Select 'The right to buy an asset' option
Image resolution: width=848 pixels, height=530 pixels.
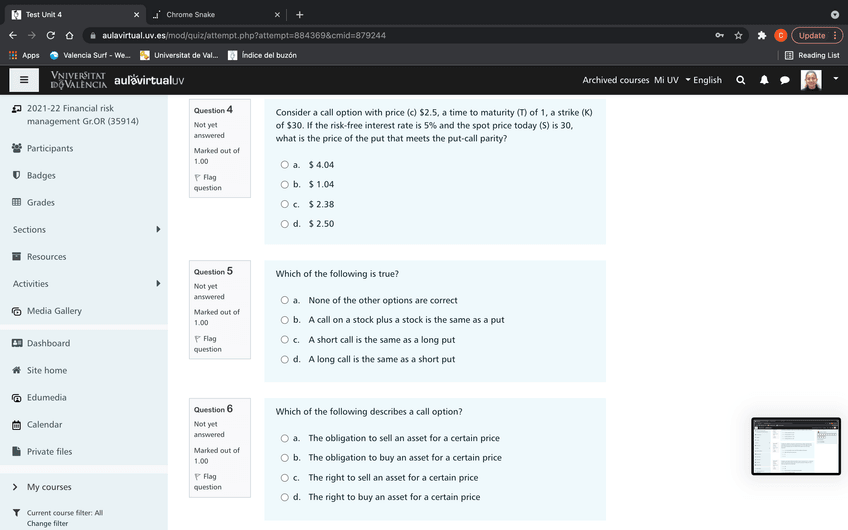[x=285, y=497]
